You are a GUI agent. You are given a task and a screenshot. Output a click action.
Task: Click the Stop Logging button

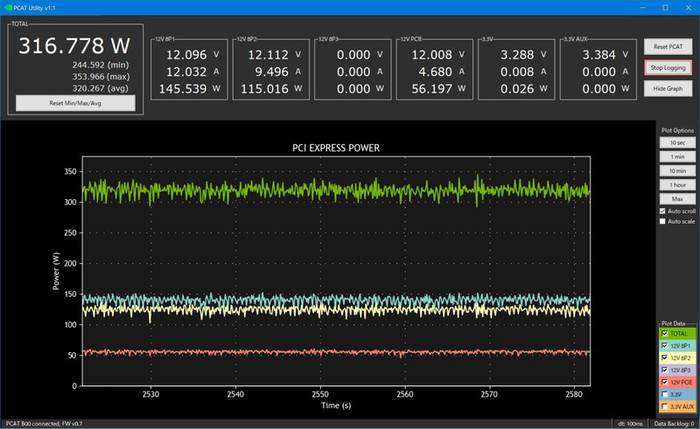point(668,68)
